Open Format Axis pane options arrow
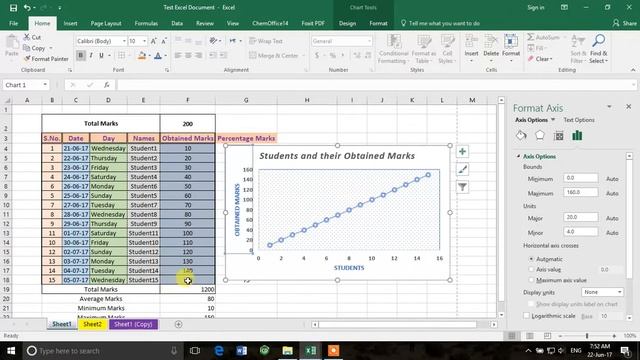This screenshot has height=360, width=640. (609, 107)
